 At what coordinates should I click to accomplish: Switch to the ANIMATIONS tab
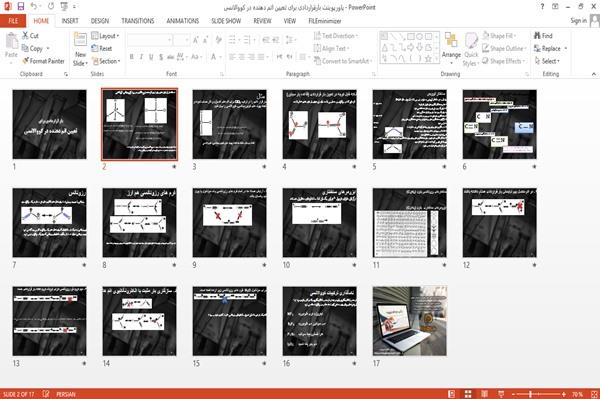coord(182,21)
